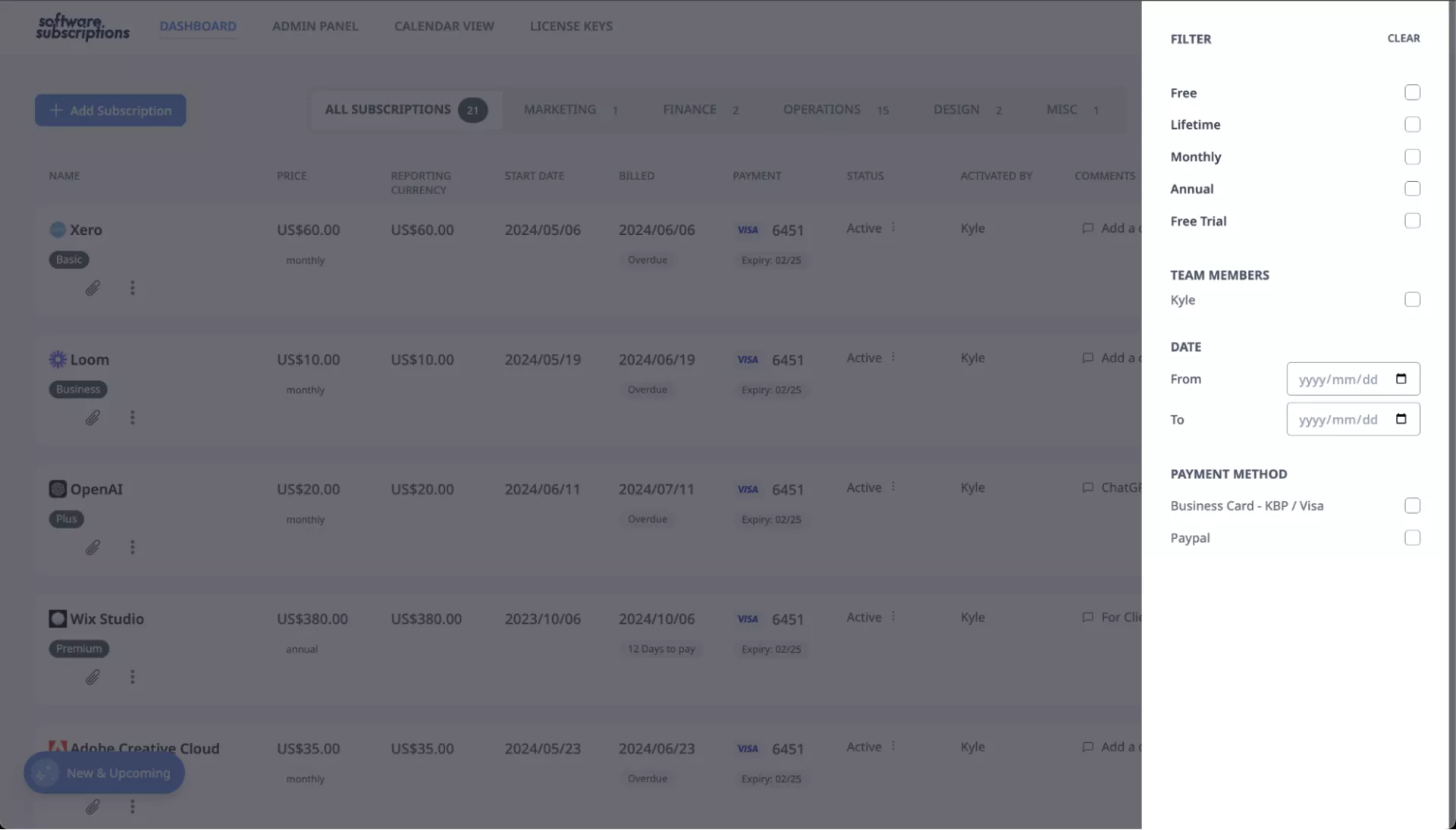Open the three-dot menu under Loom

[x=132, y=418]
